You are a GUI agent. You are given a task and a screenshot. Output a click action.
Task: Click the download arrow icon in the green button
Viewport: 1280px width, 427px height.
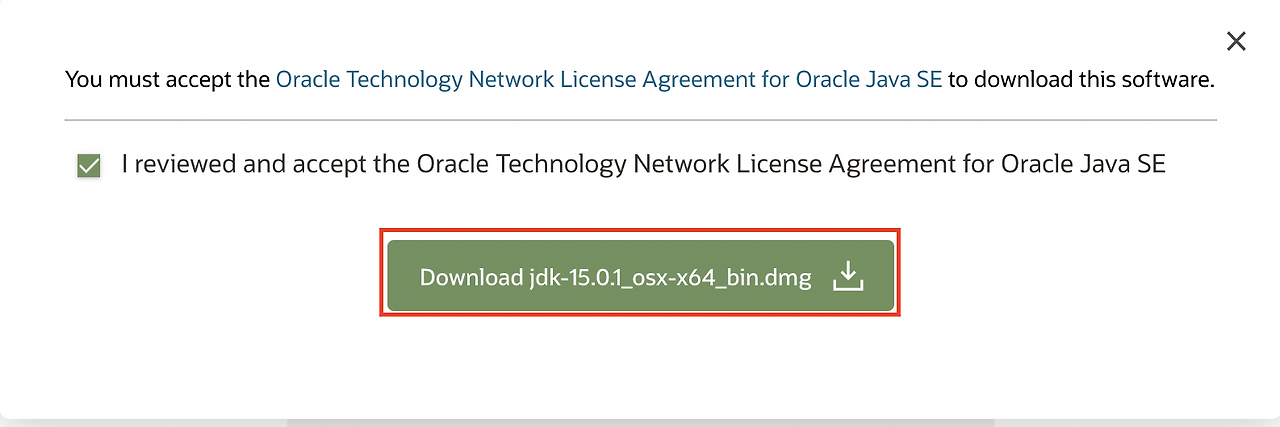(847, 276)
